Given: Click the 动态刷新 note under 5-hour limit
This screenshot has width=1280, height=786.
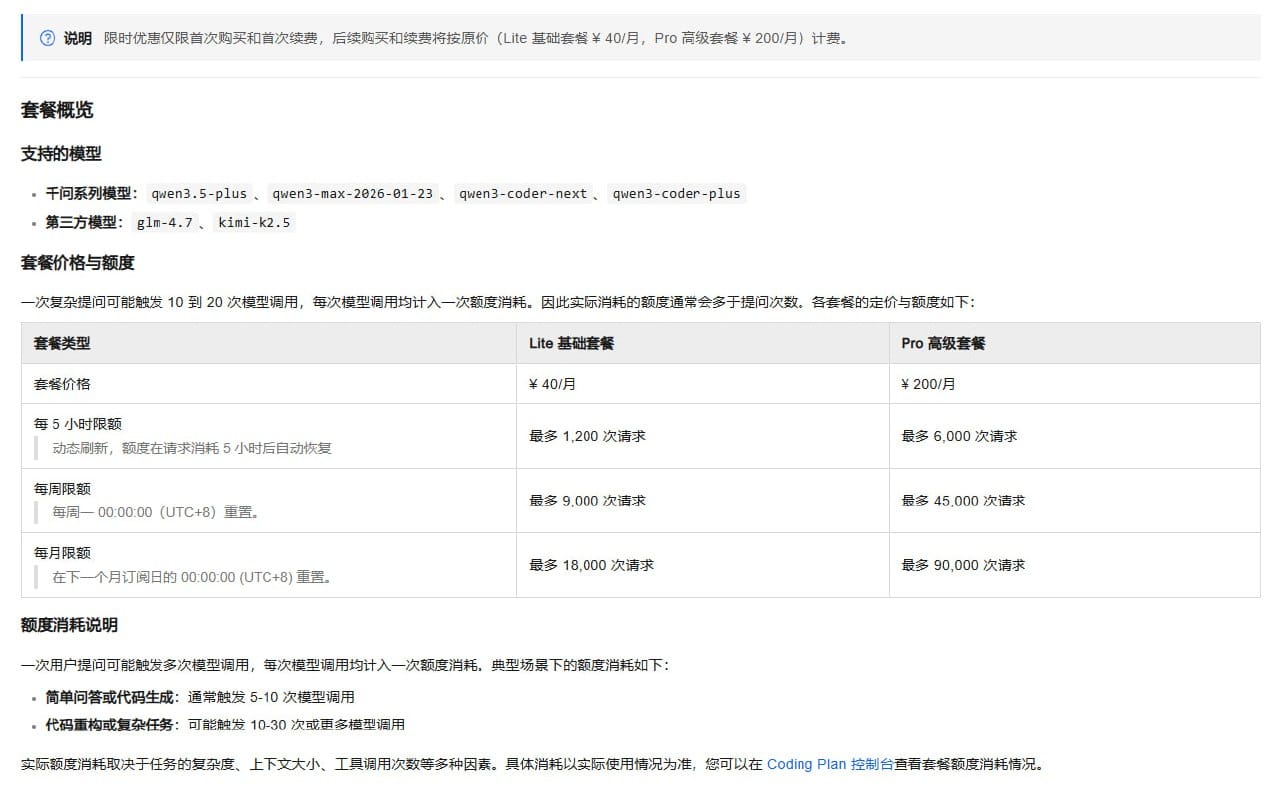Looking at the screenshot, I should point(192,448).
